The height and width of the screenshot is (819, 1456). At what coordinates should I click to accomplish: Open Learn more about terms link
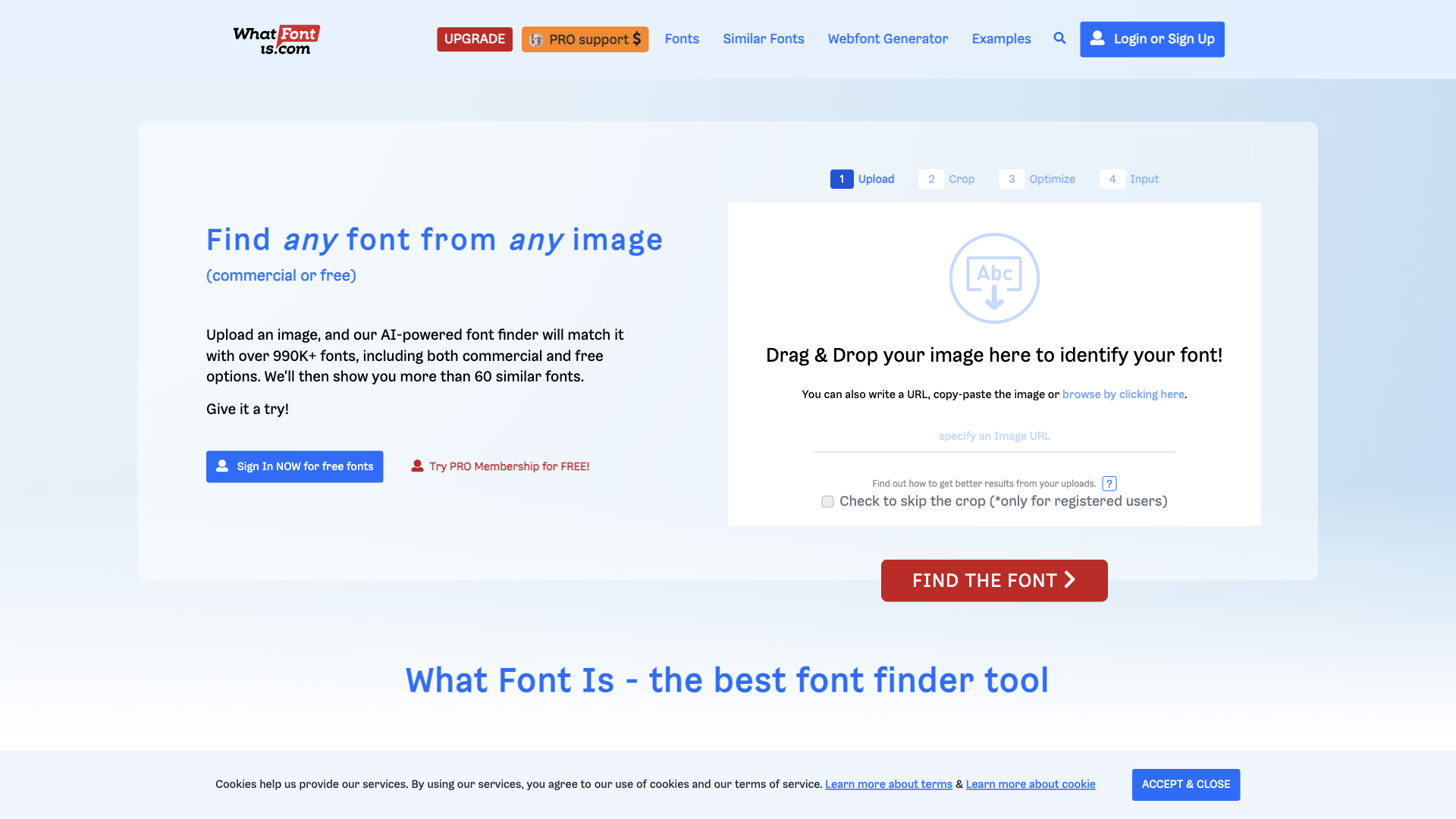(x=888, y=784)
